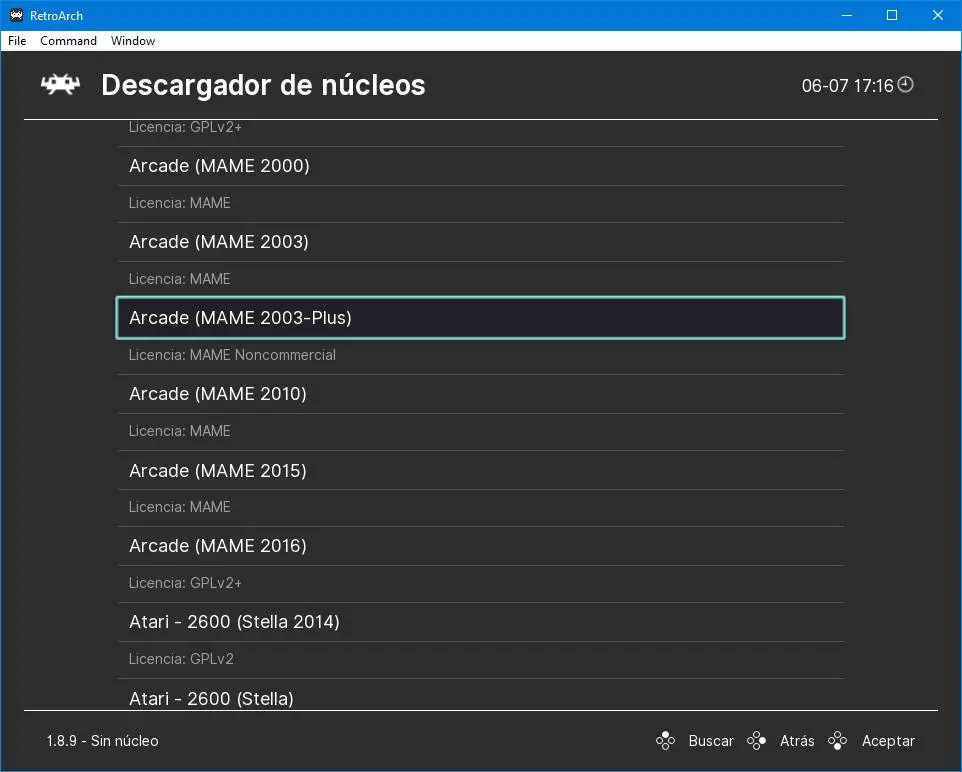Select the highlighted Arcade (MAME 2003-Plus) core
The width and height of the screenshot is (962, 772).
pos(480,318)
